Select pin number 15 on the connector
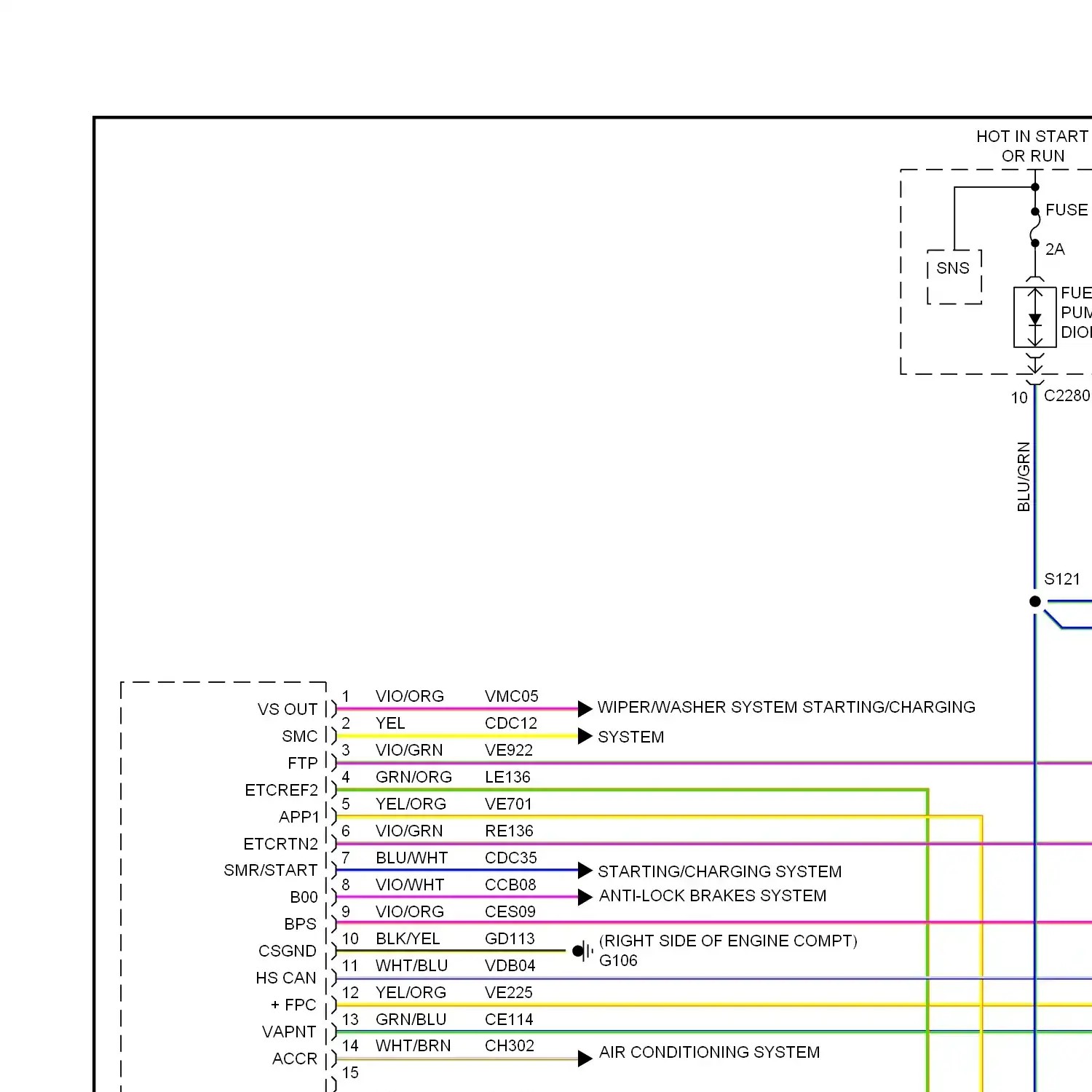Viewport: 1092px width, 1092px height. point(350,1072)
